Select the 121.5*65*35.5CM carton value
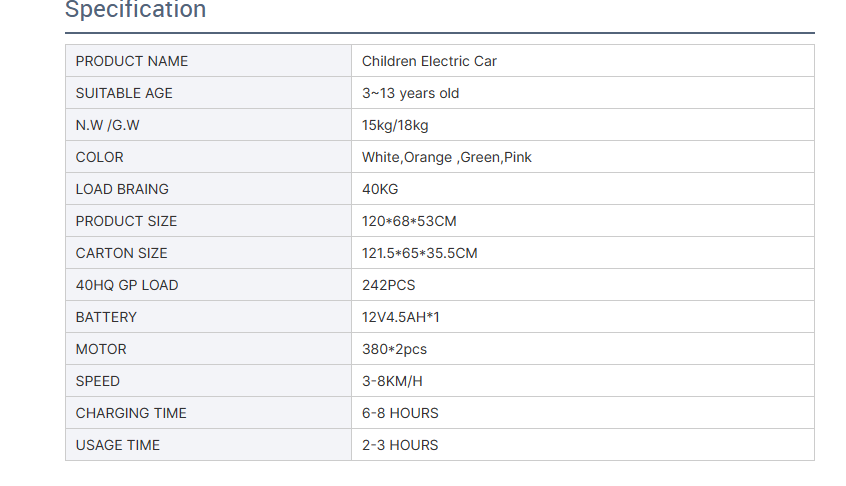 click(x=419, y=253)
